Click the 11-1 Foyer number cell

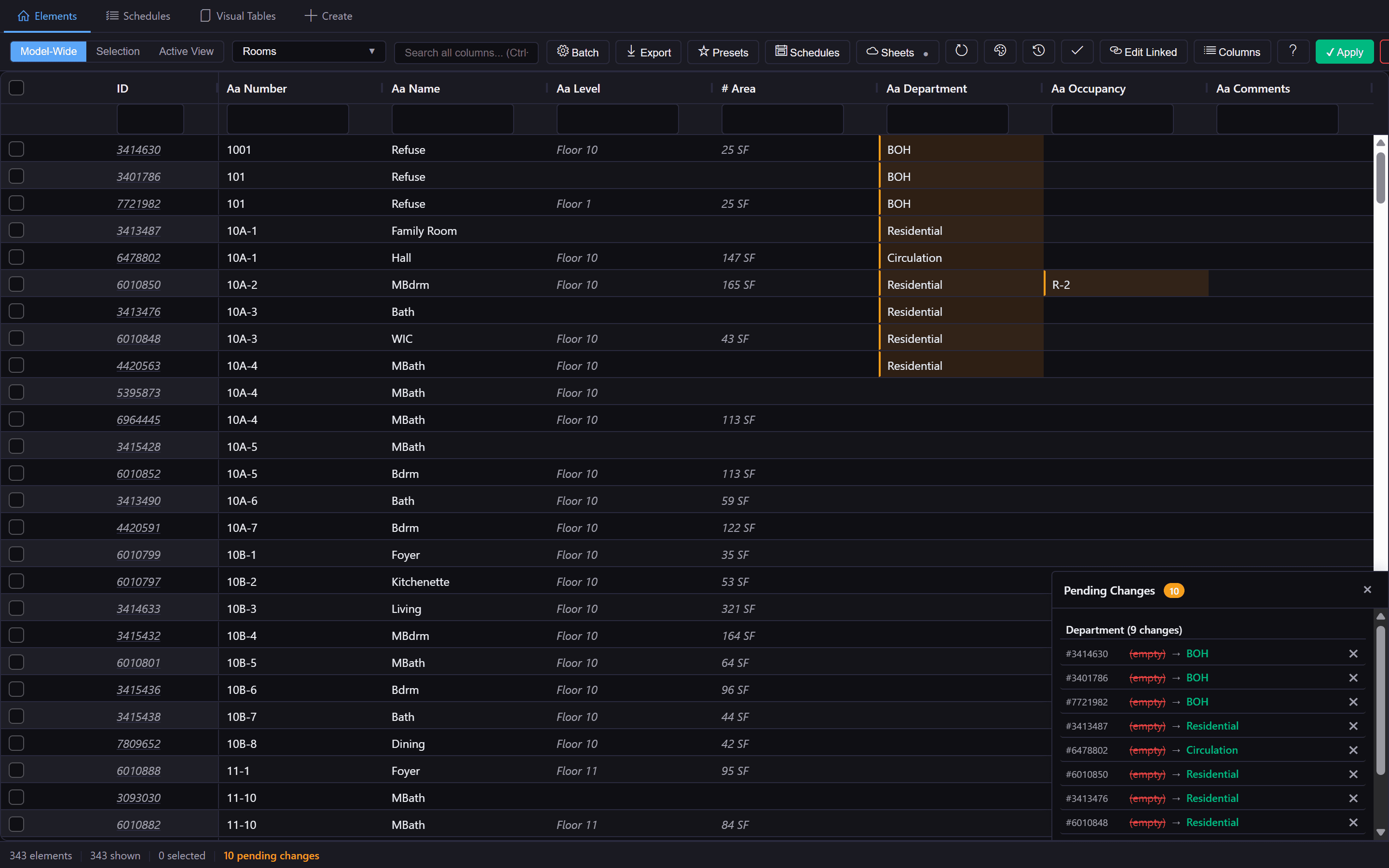[301, 771]
